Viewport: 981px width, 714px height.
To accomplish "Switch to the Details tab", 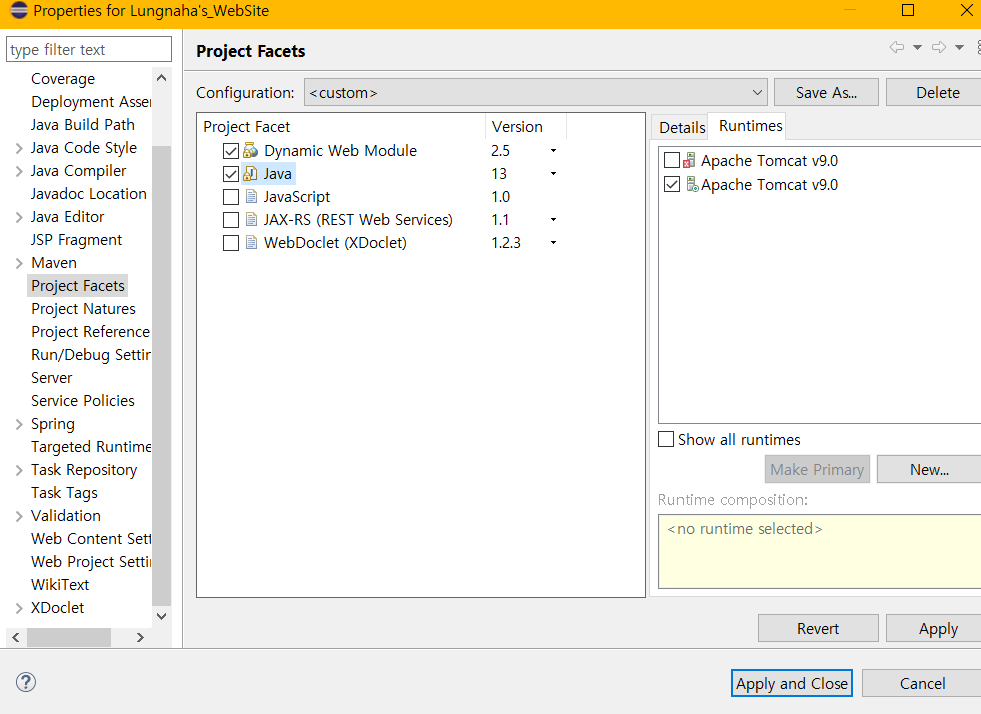I will 682,128.
